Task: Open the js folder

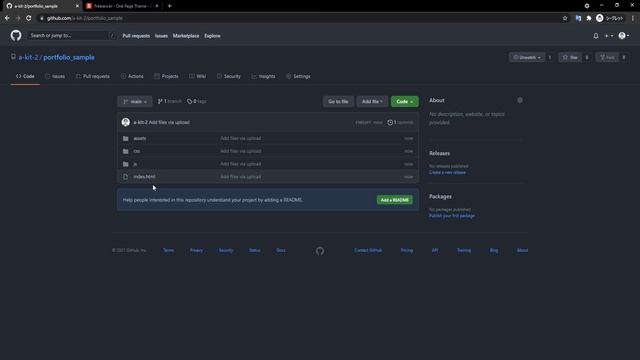Action: click(135, 164)
